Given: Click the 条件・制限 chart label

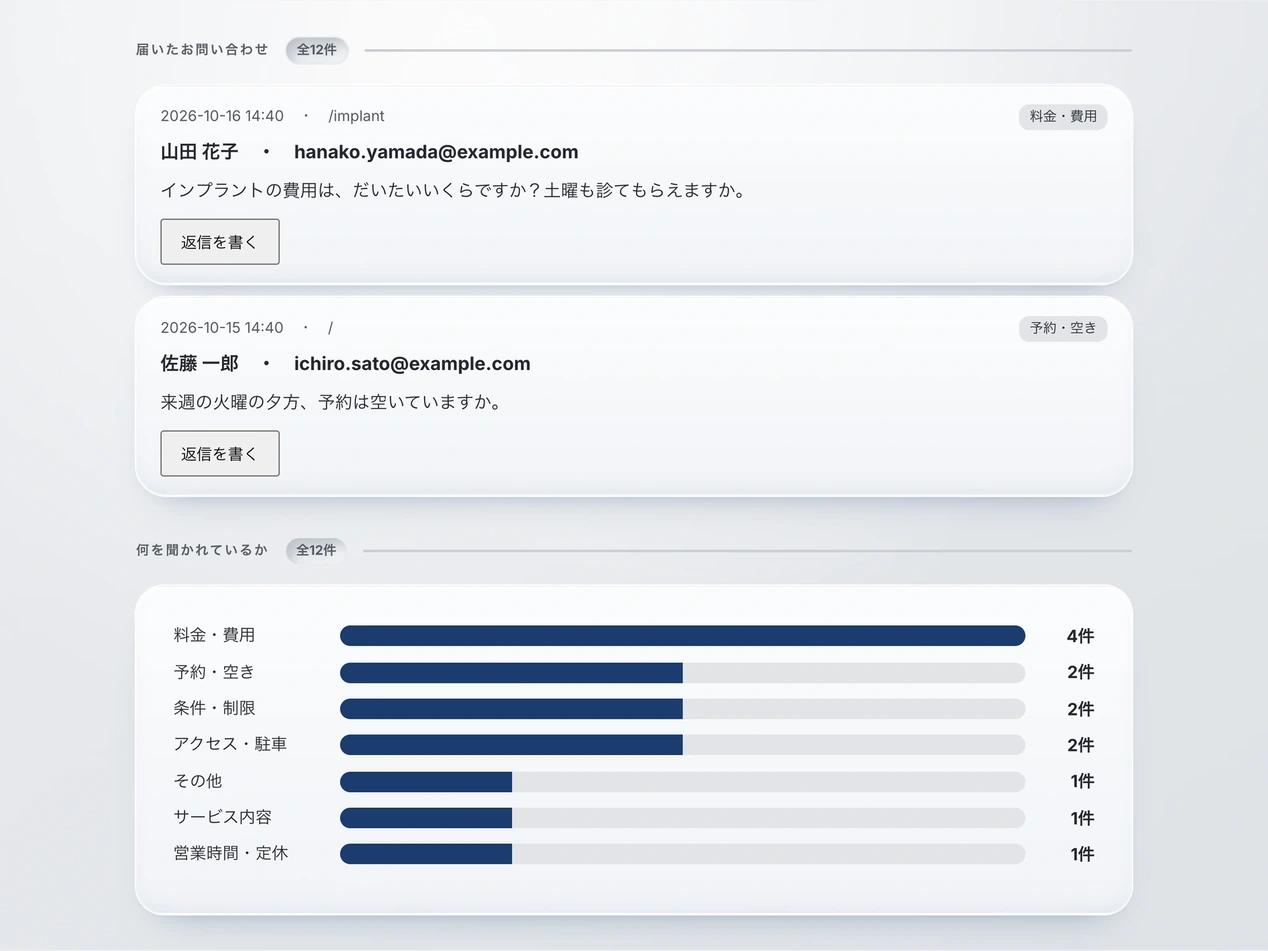Looking at the screenshot, I should (x=215, y=708).
